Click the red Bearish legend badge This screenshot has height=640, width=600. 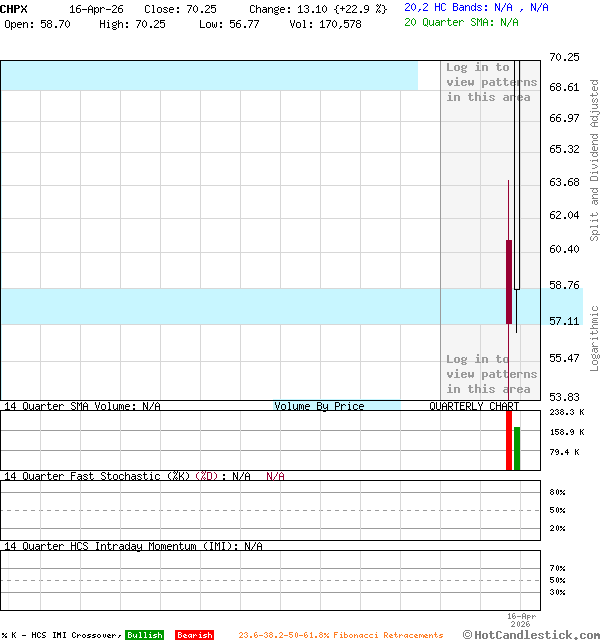click(194, 635)
